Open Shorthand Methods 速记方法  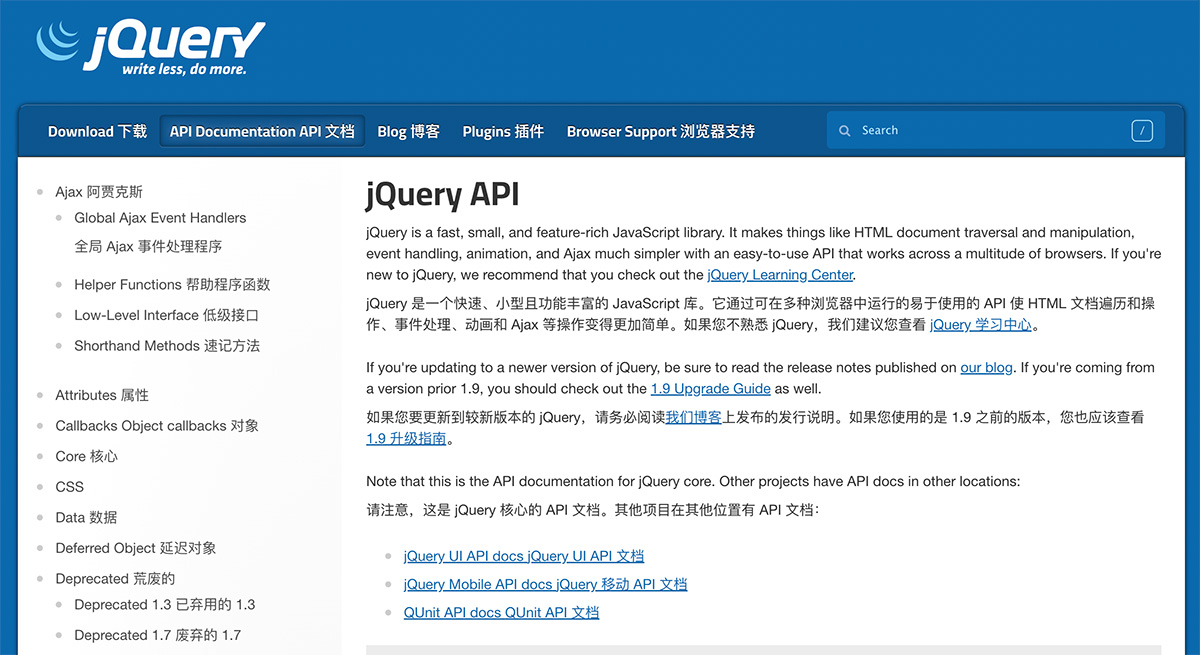coord(167,346)
